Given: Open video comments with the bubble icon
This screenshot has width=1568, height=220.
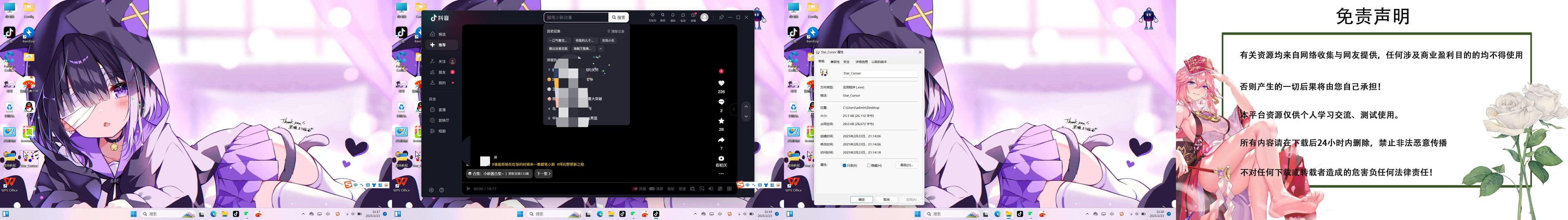Looking at the screenshot, I should (x=721, y=102).
